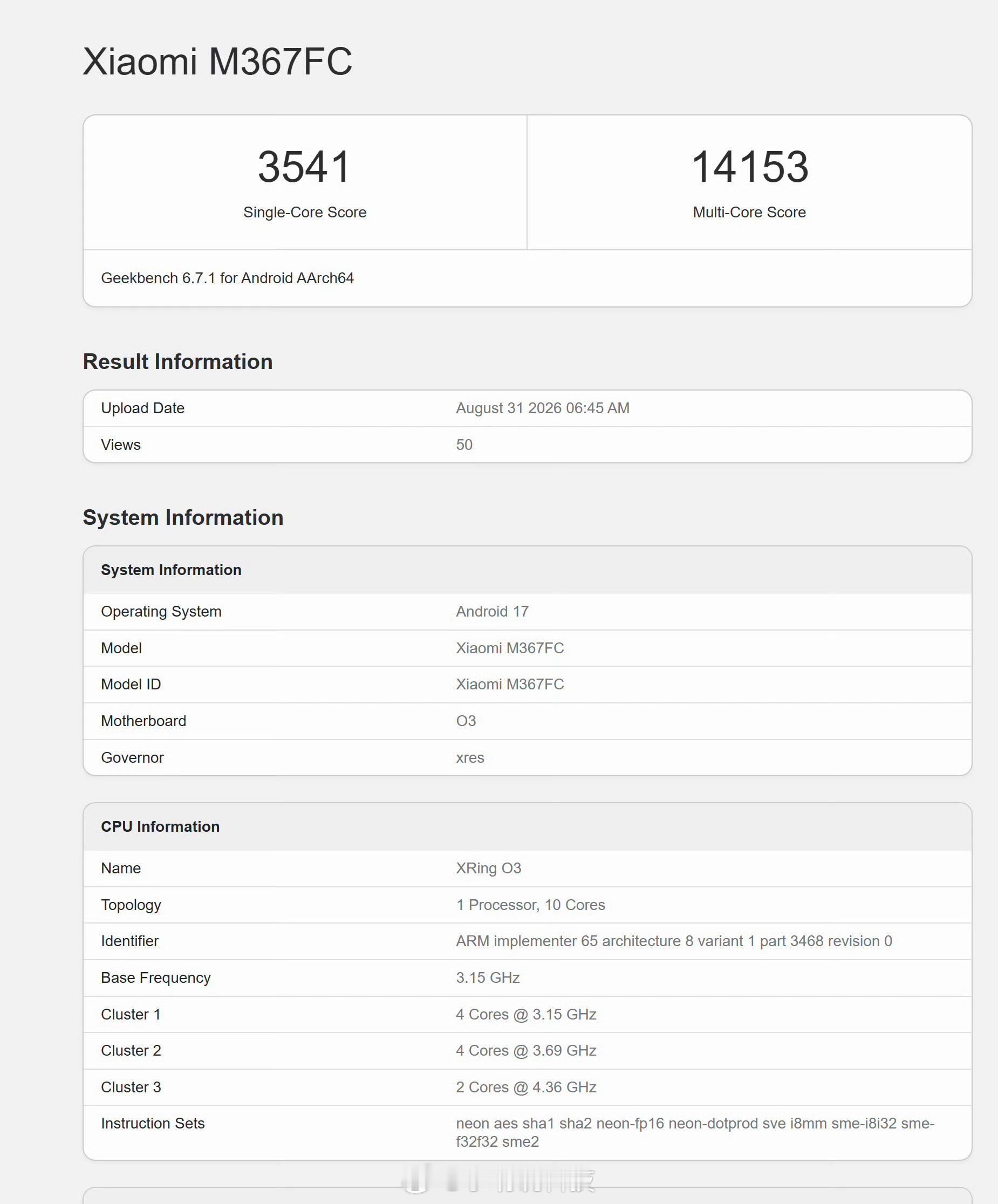This screenshot has height=1204, width=998.
Task: Click the Xiaomi M367FC page title
Action: coord(217,61)
